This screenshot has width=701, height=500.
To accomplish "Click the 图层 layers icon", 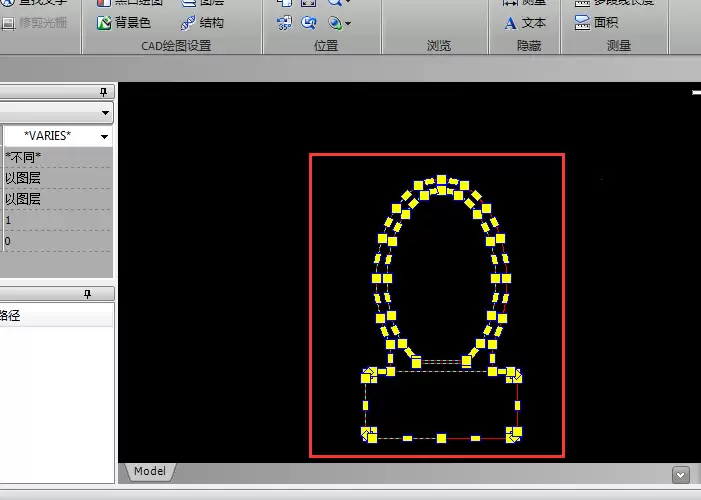I will tap(189, 3).
